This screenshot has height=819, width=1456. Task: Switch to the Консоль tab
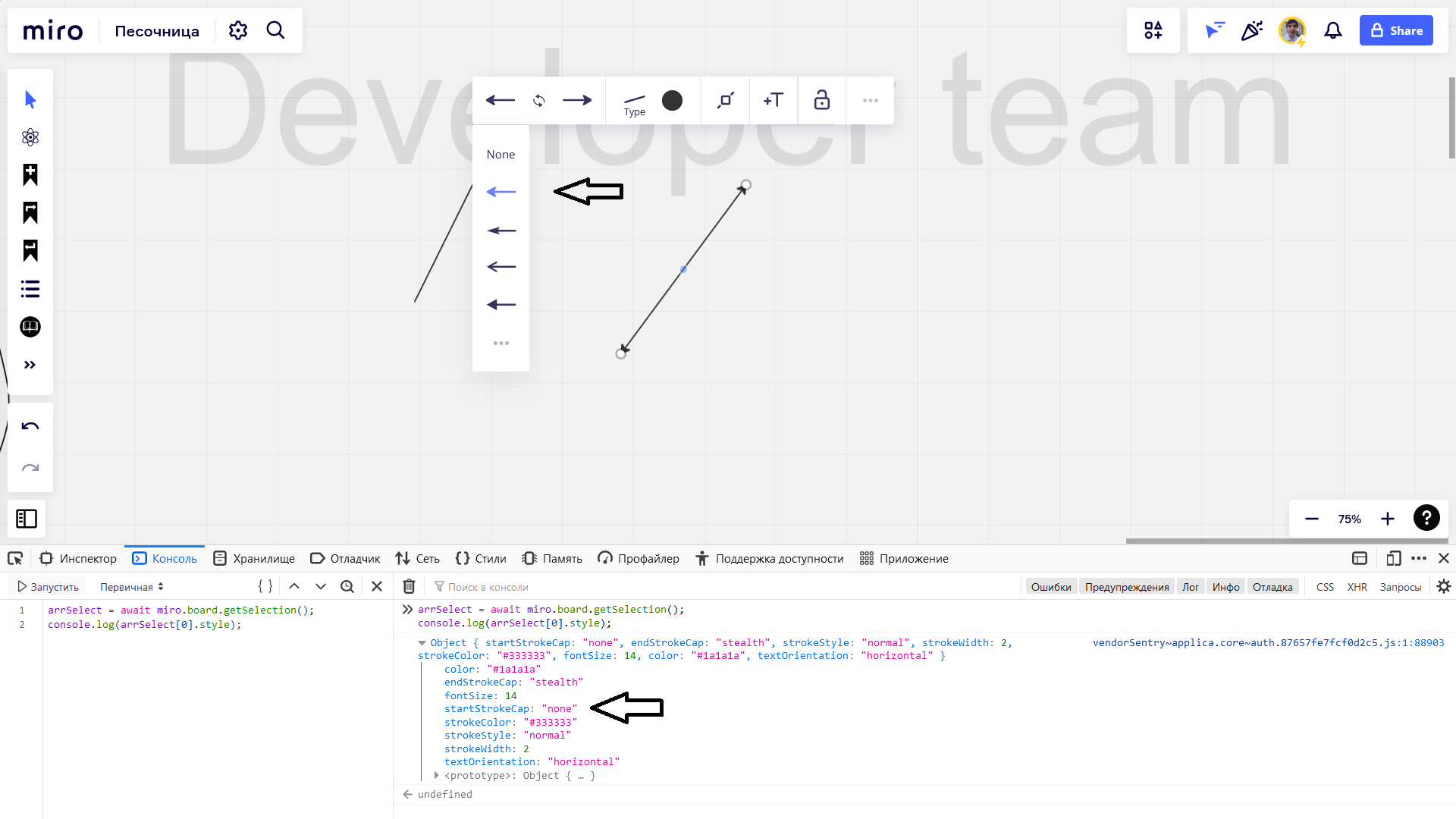[x=165, y=559]
